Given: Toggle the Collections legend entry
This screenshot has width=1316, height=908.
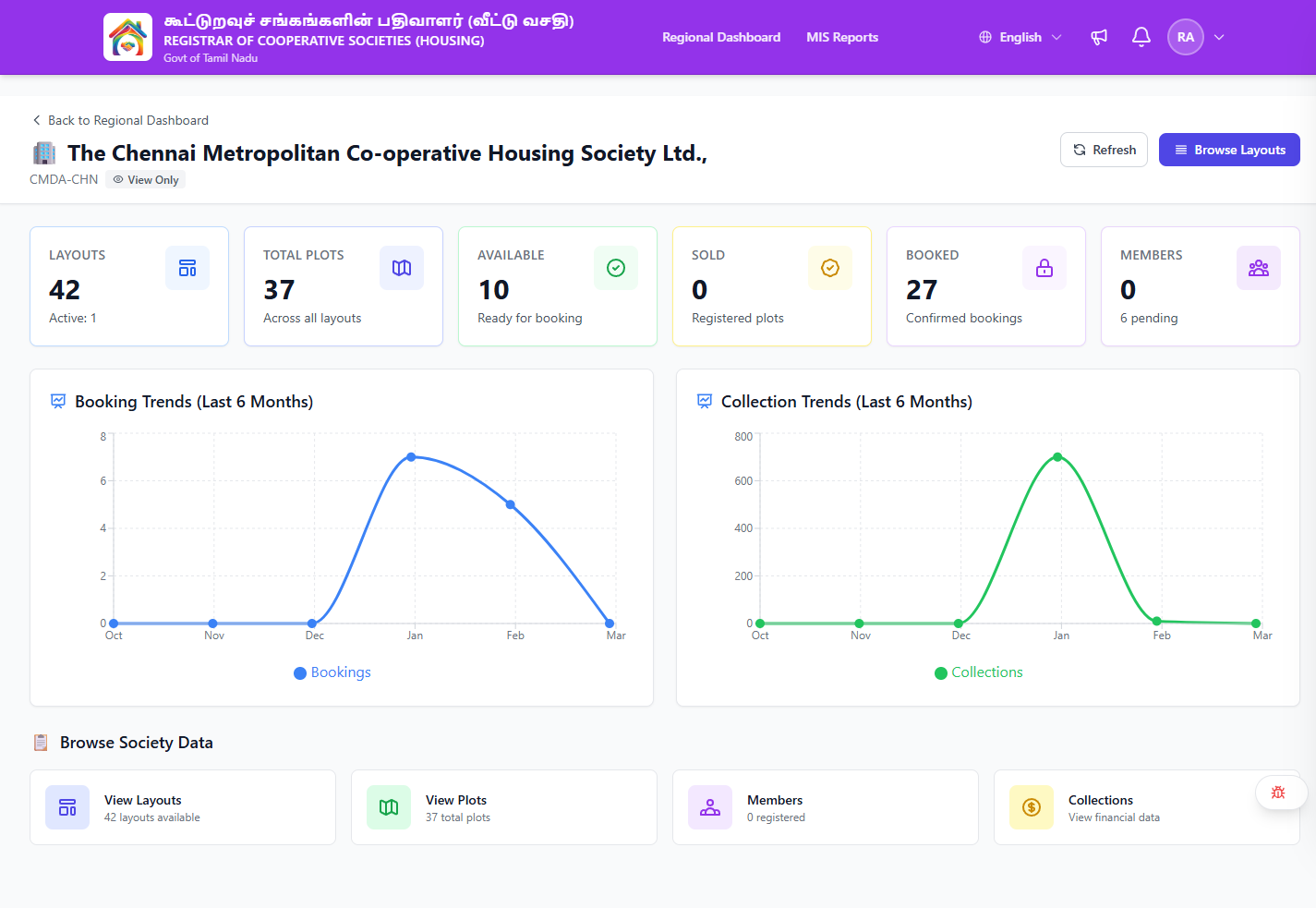Looking at the screenshot, I should (x=979, y=672).
